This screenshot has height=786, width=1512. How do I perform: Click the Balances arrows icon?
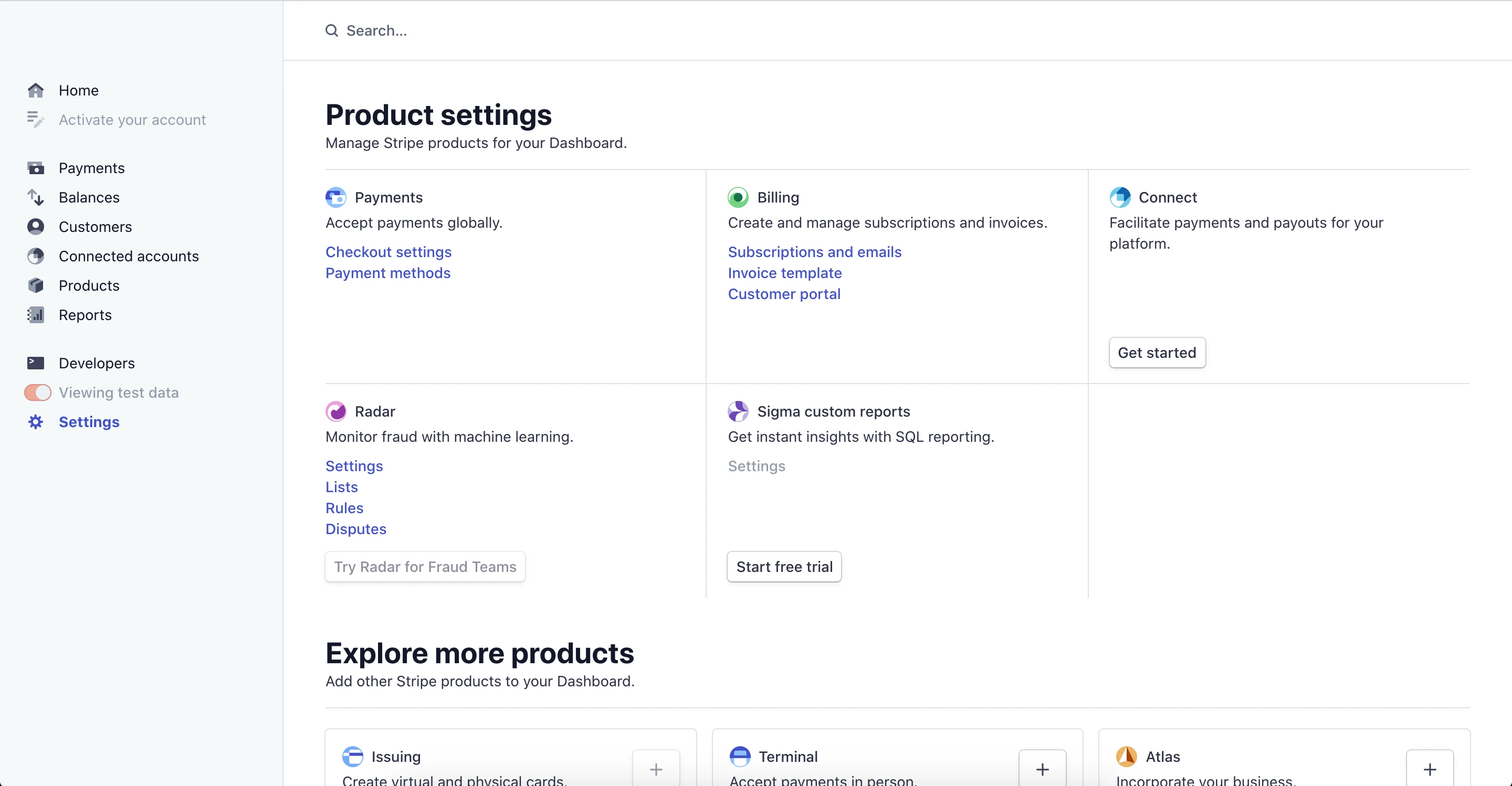point(35,198)
